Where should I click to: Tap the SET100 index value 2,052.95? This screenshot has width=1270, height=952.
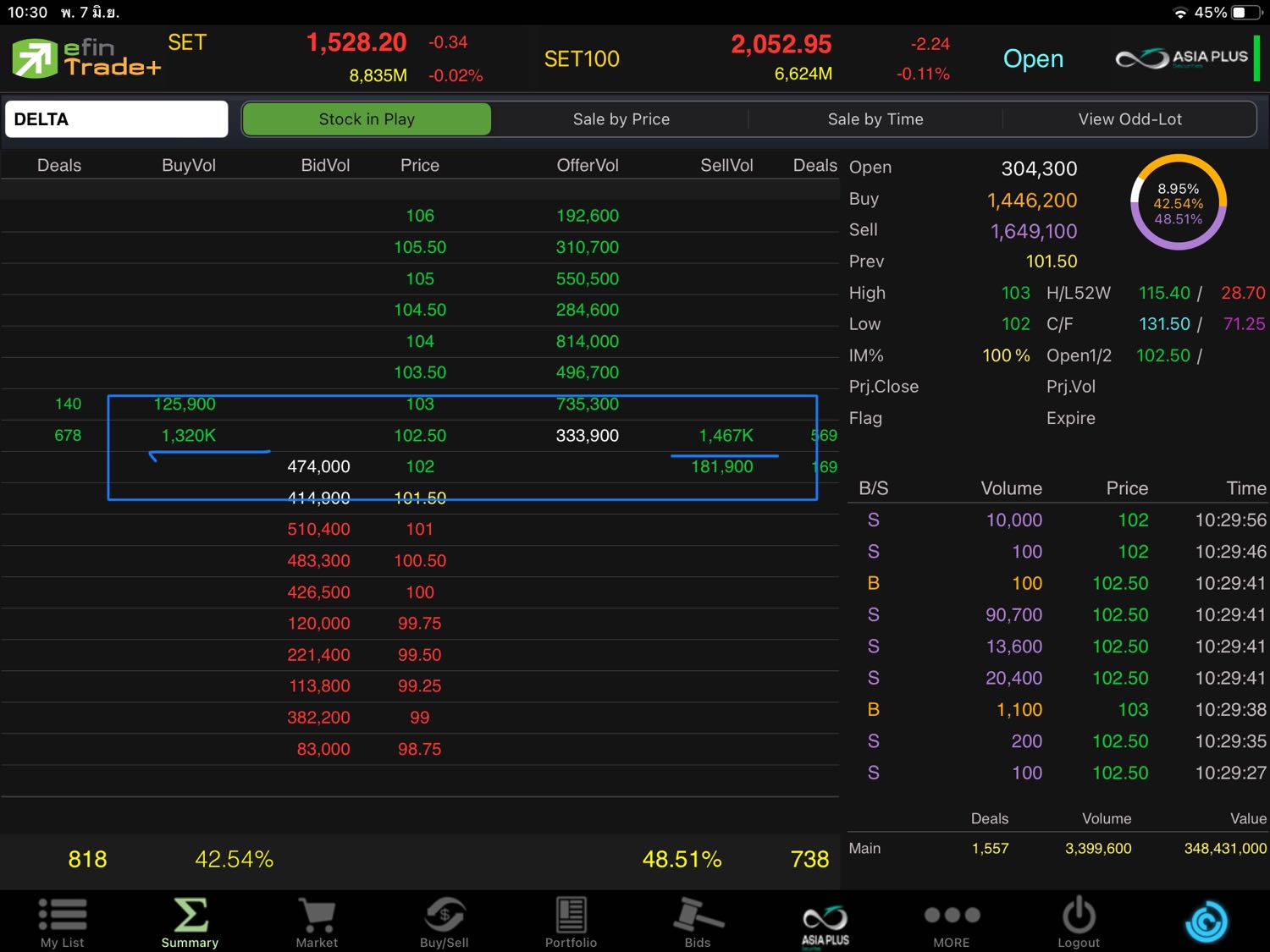781,44
